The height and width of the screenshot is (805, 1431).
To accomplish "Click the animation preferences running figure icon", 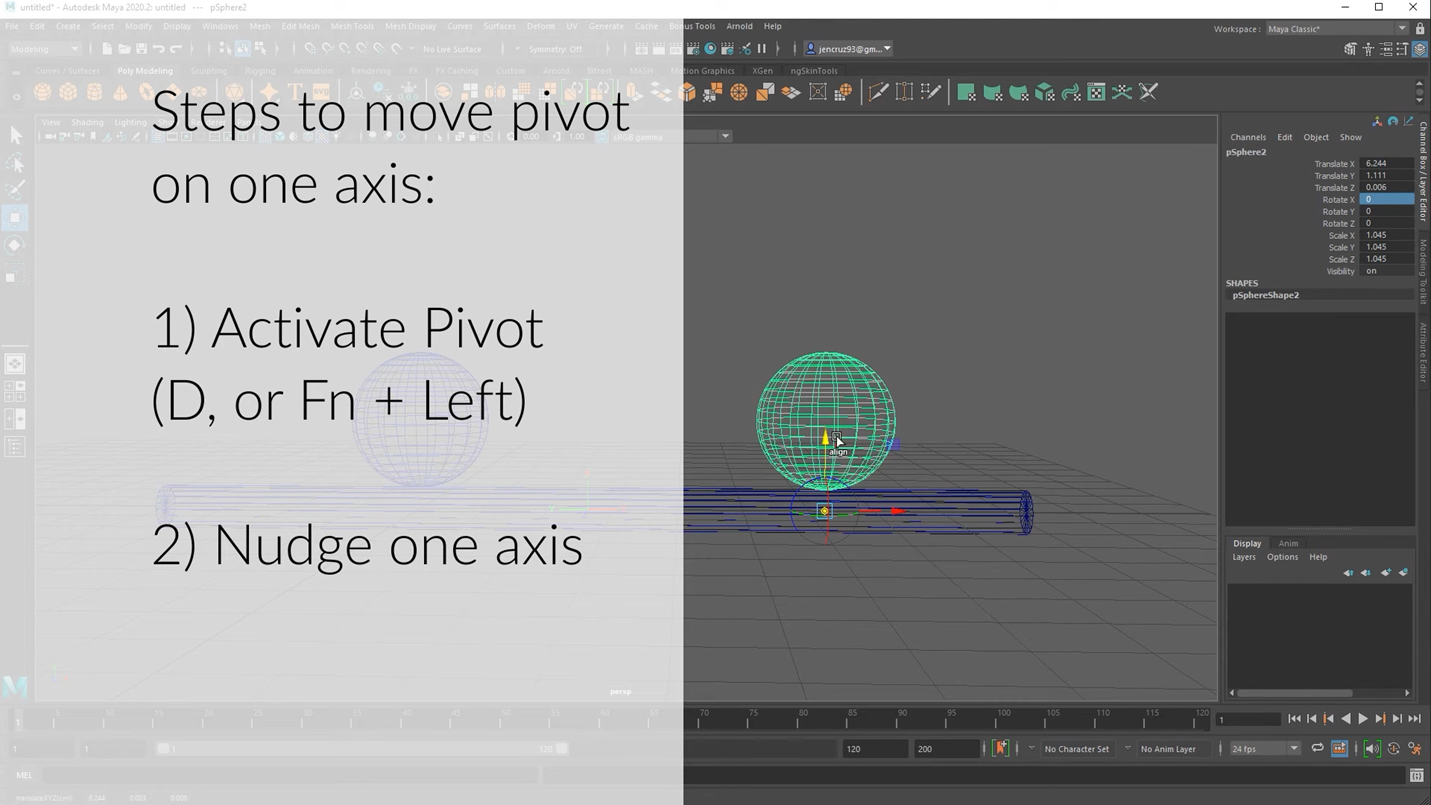I will point(1415,748).
